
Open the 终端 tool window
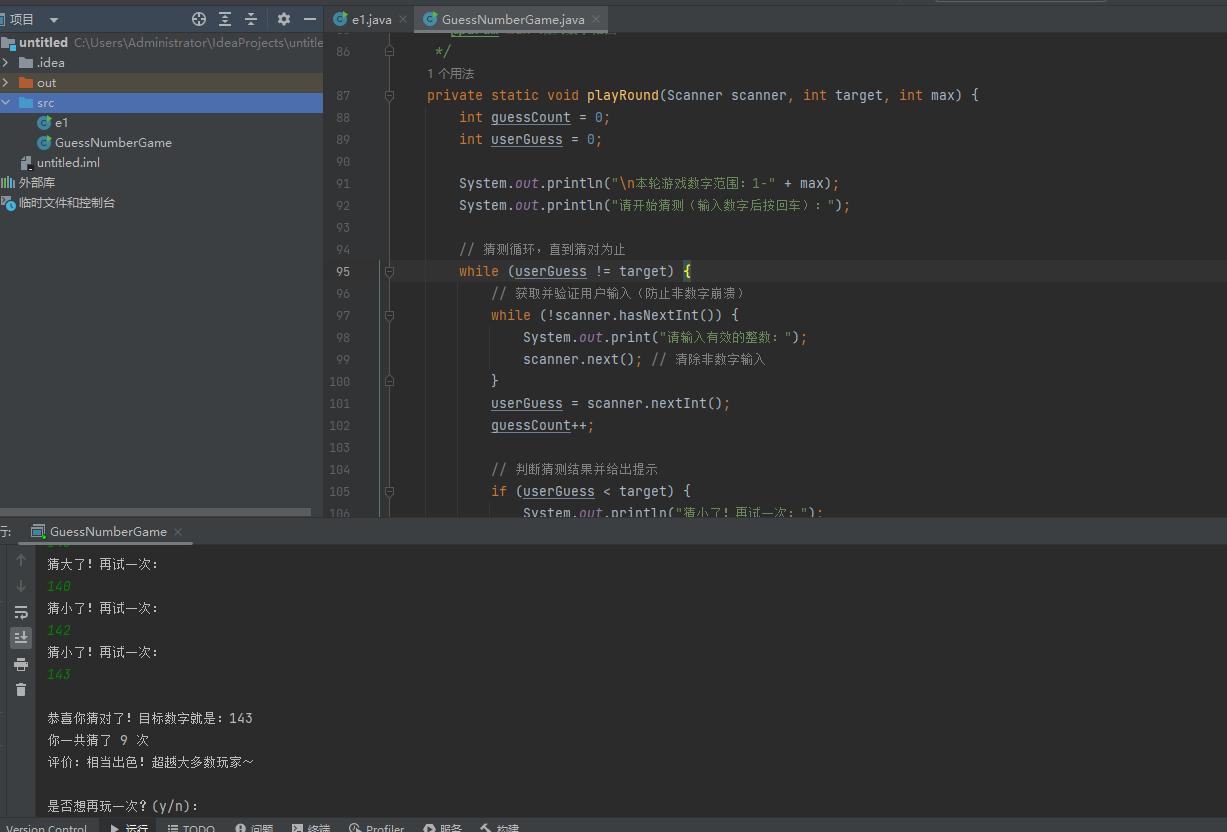310,828
